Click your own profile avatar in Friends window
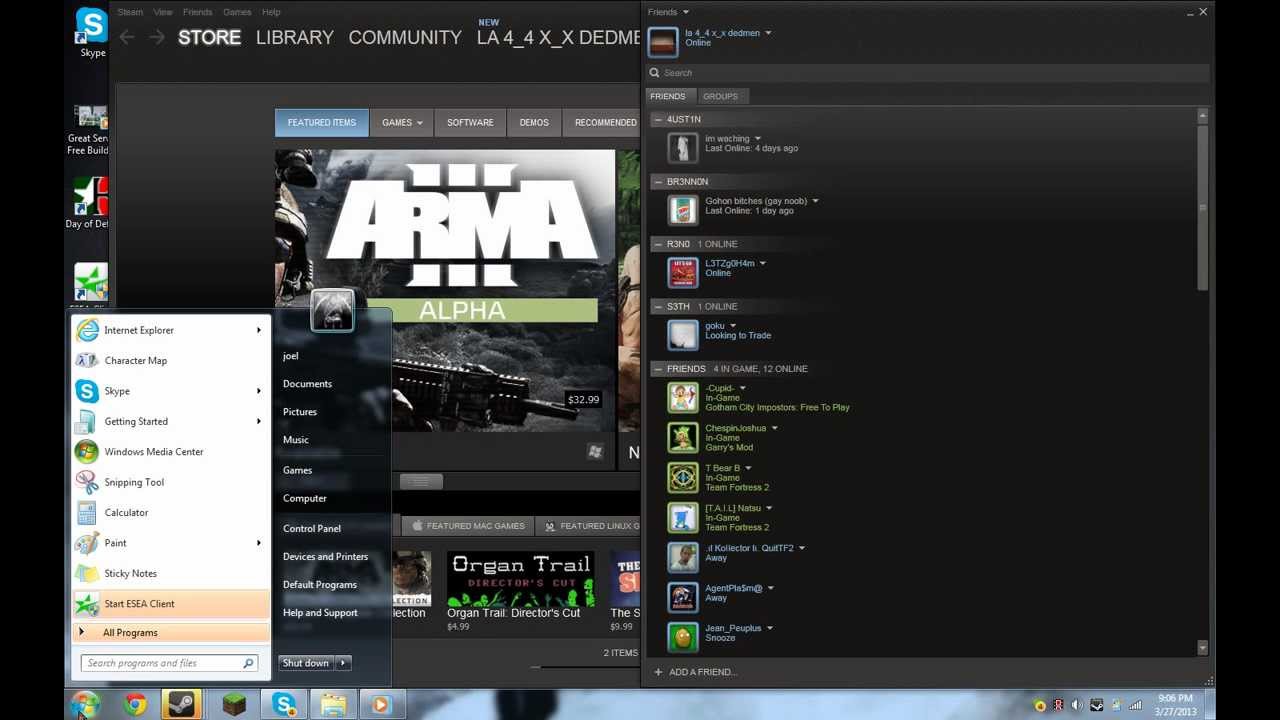1280x720 pixels. pyautogui.click(x=663, y=42)
